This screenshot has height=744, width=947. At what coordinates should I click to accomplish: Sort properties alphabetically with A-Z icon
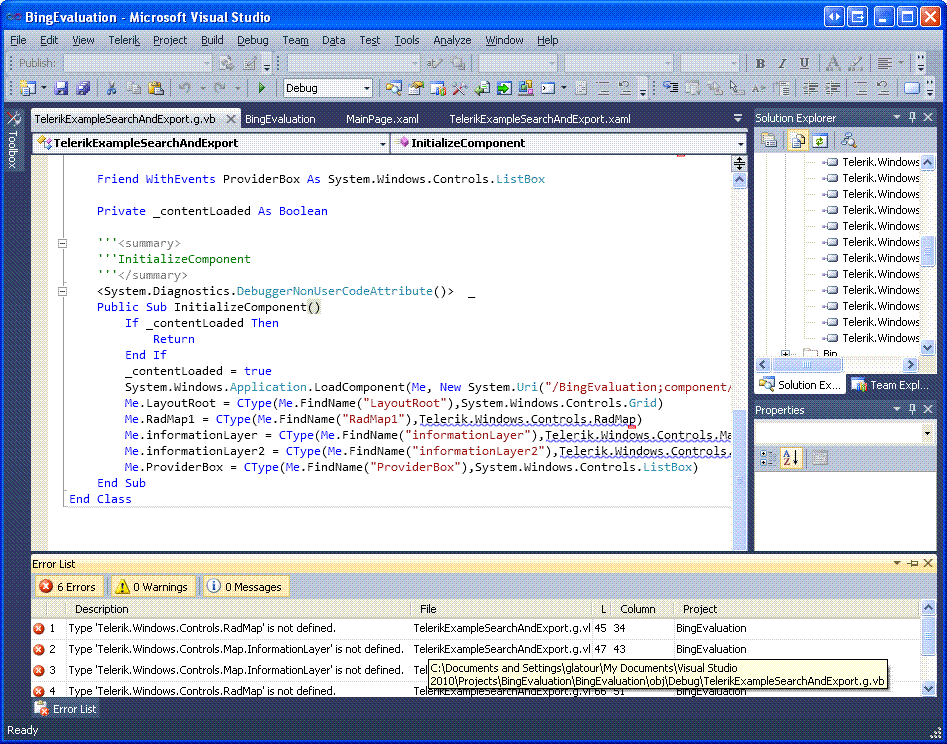(791, 458)
